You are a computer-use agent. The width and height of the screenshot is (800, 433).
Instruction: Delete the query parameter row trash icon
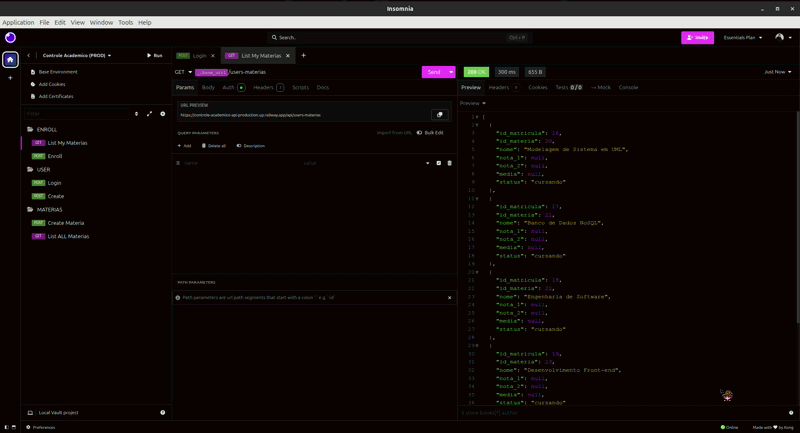pos(449,163)
